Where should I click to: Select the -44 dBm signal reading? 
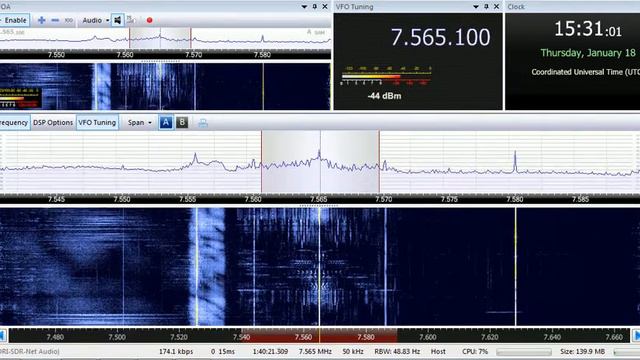pos(384,96)
